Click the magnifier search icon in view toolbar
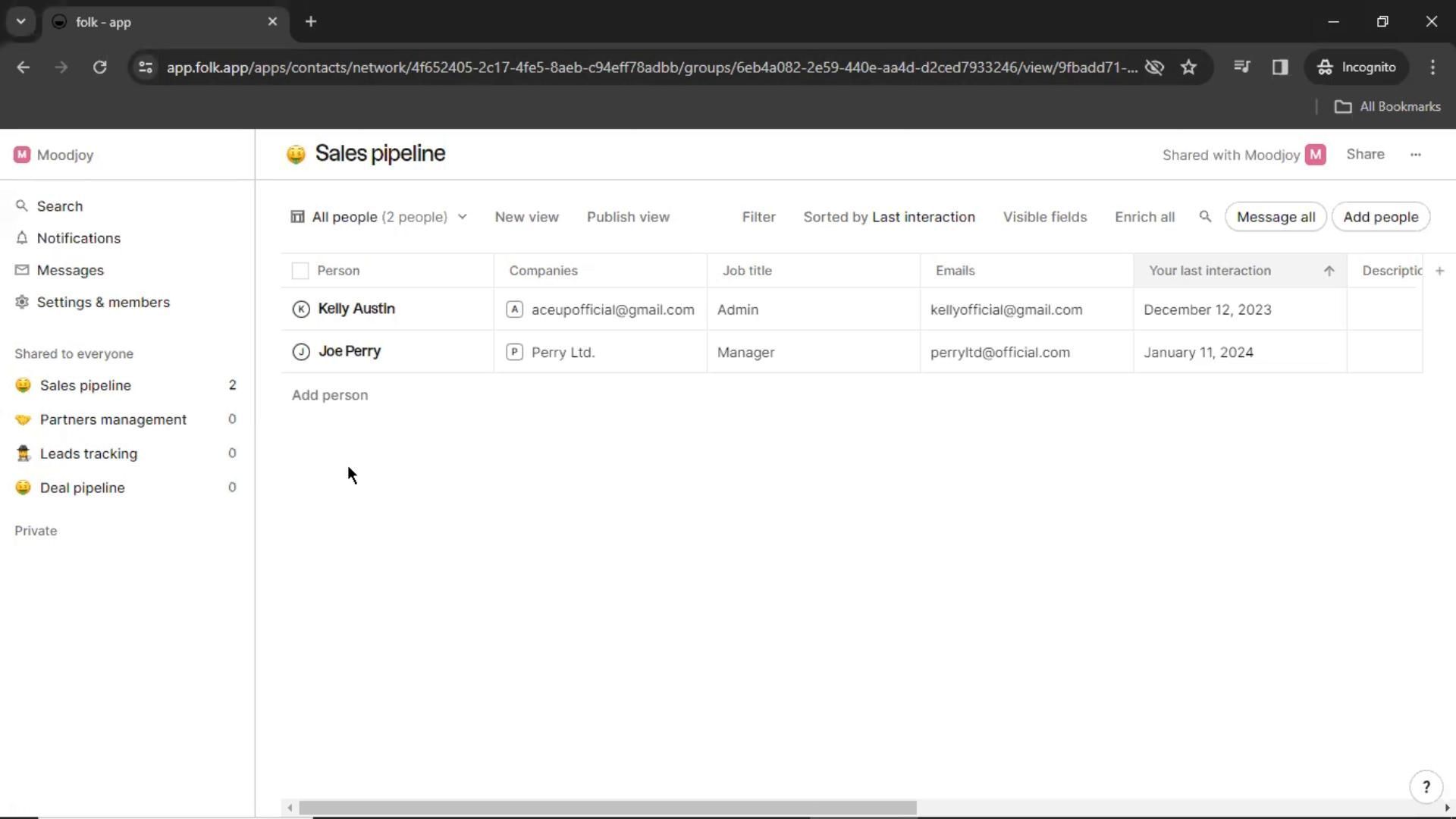1456x819 pixels. pyautogui.click(x=1205, y=217)
